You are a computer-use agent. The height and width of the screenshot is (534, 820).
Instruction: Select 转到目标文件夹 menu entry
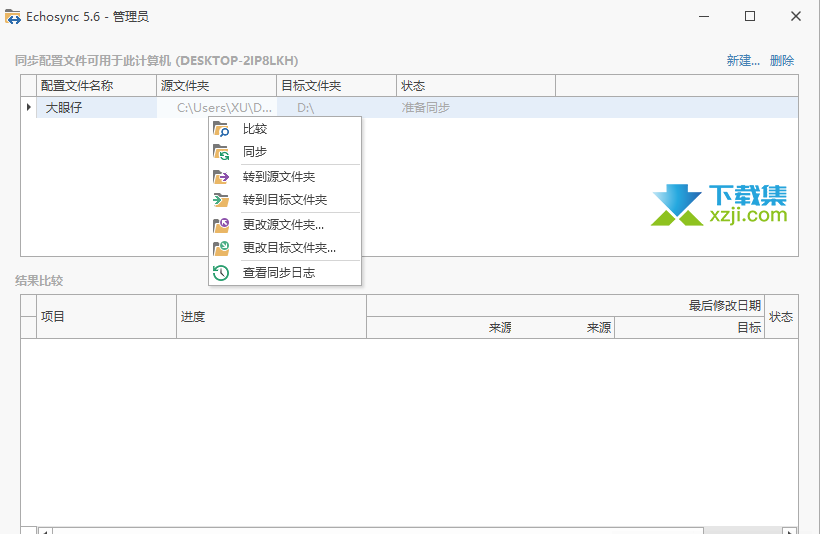coord(284,200)
